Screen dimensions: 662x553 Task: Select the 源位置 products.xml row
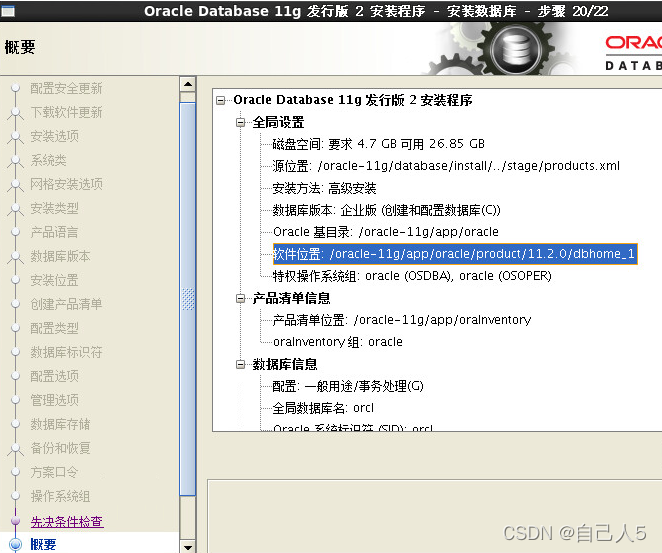click(446, 166)
